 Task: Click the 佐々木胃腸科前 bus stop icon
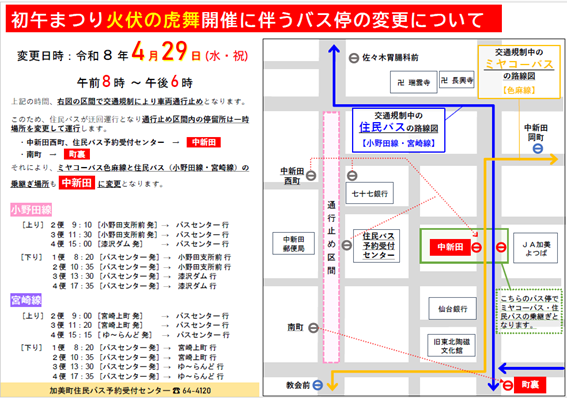[354, 58]
